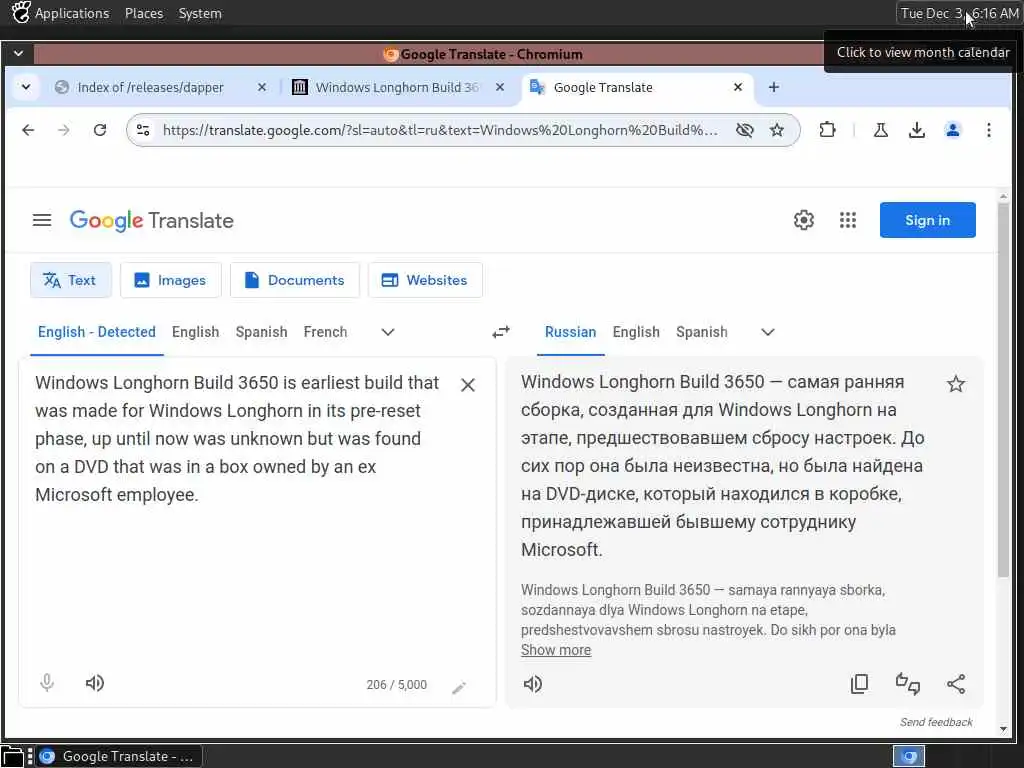
Task: Start voice input with the microphone
Action: coord(47,683)
